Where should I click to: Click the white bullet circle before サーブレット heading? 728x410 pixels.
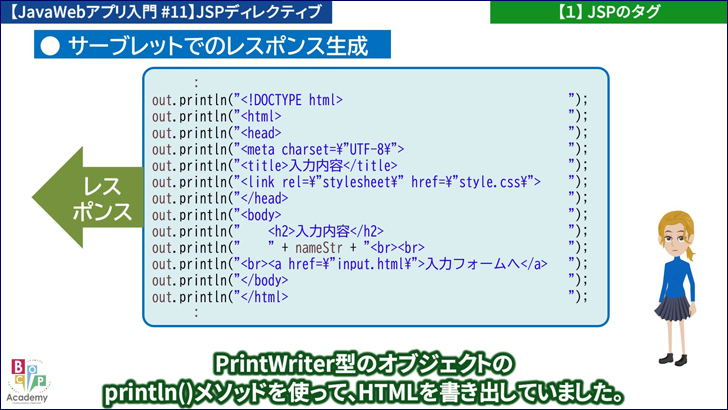pos(49,45)
